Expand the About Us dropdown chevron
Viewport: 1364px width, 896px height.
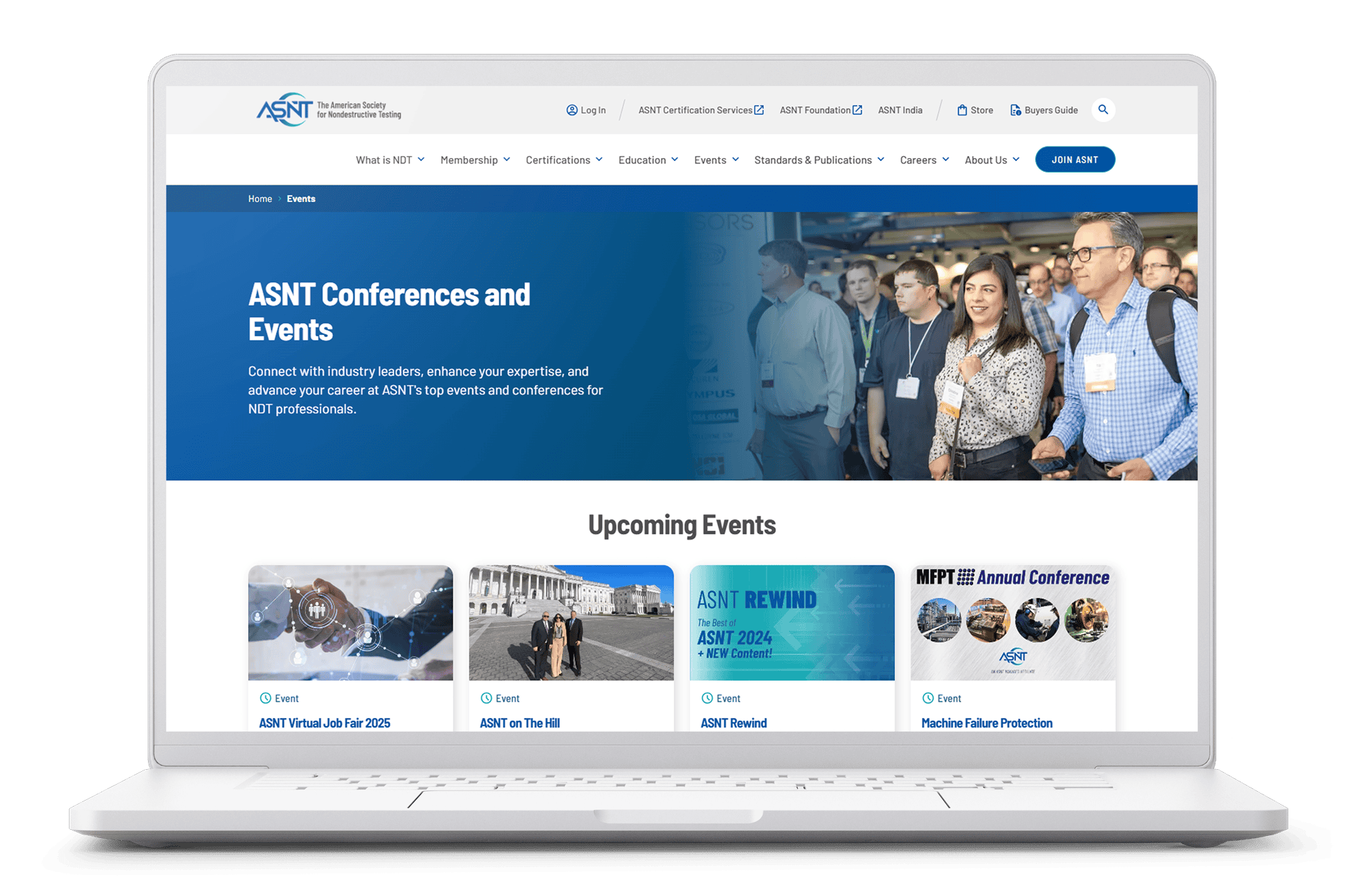pos(1015,160)
